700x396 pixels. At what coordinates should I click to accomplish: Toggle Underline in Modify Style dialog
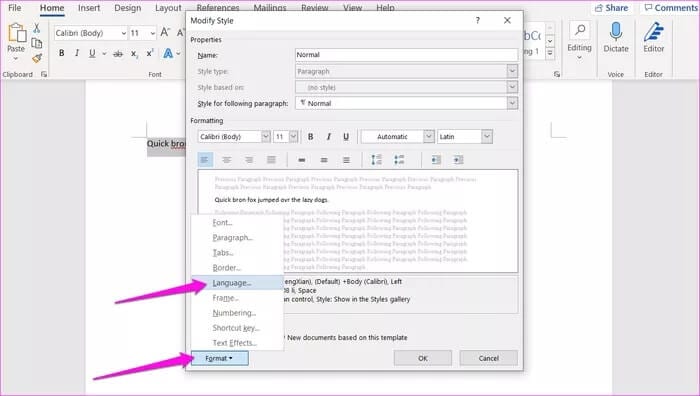click(x=346, y=137)
